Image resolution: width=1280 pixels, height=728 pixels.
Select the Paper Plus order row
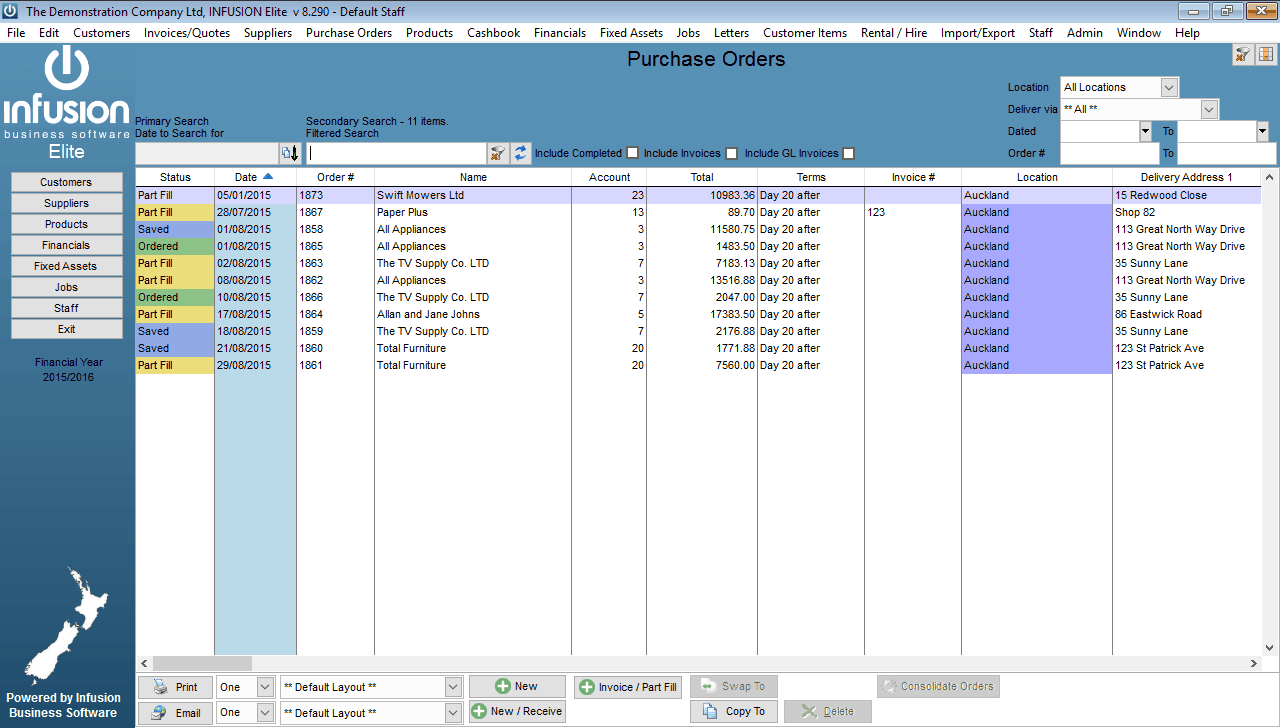point(698,212)
